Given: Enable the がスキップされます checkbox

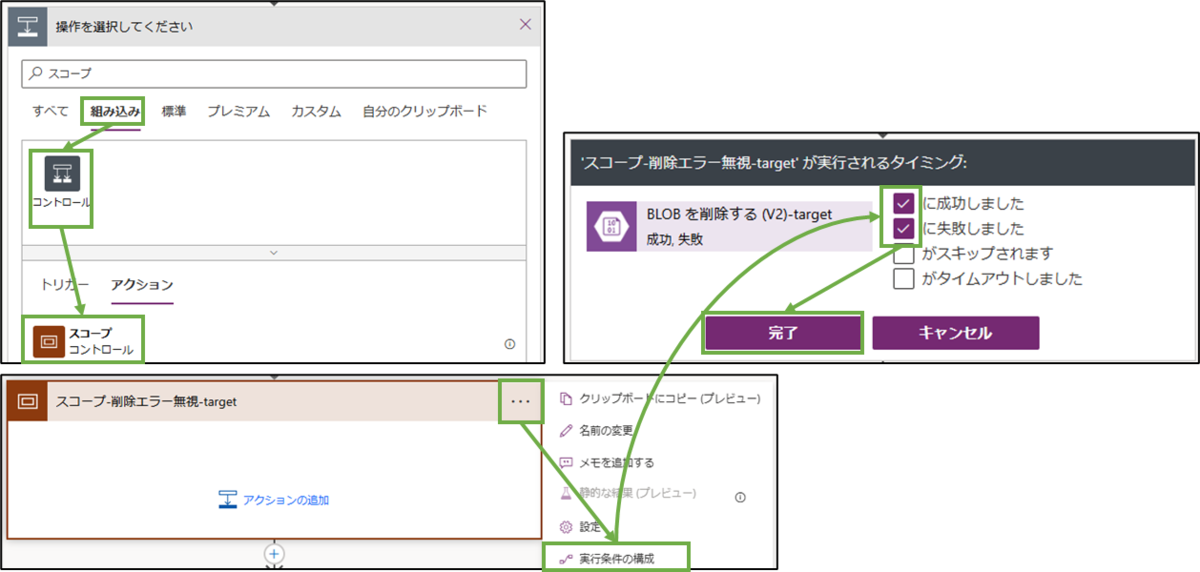Looking at the screenshot, I should 904,253.
